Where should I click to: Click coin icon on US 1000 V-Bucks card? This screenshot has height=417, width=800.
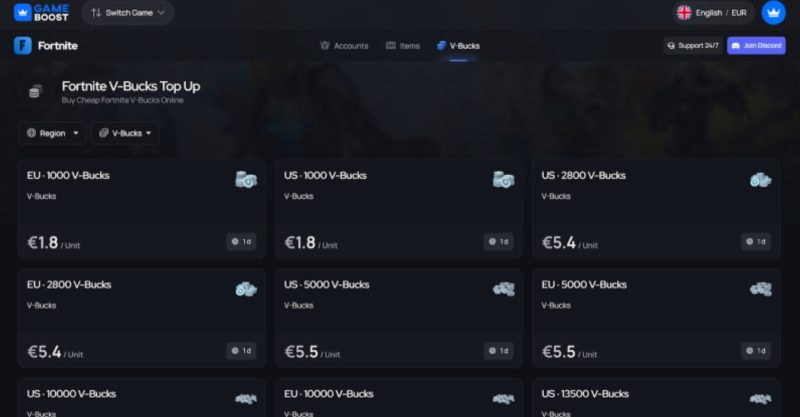(504, 180)
